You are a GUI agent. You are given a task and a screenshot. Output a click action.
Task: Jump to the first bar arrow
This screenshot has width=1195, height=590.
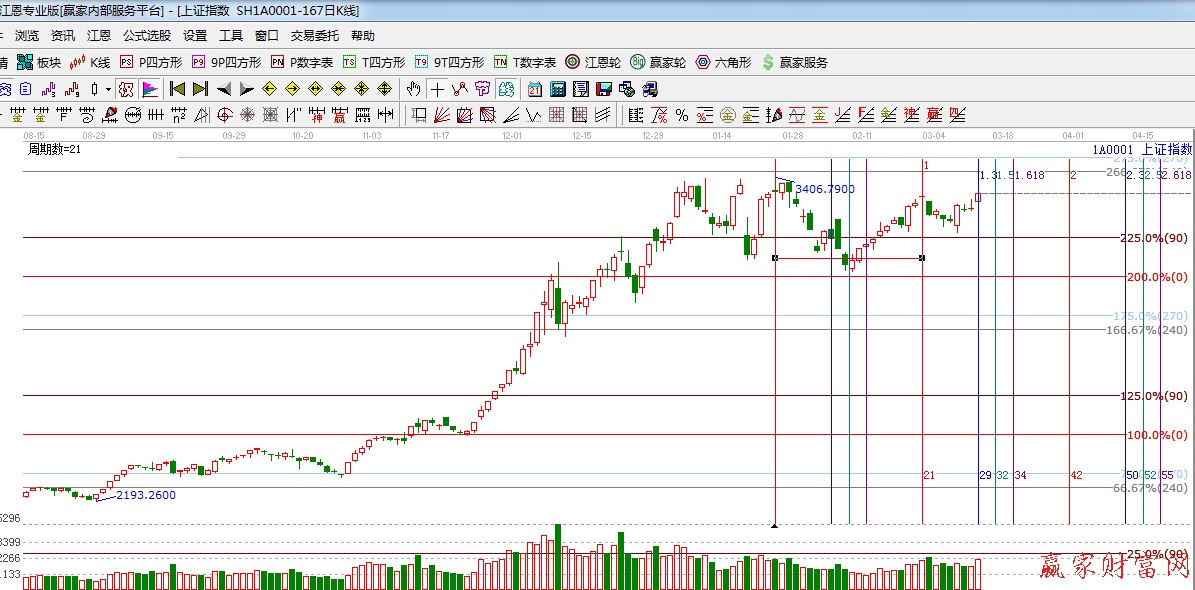[178, 89]
